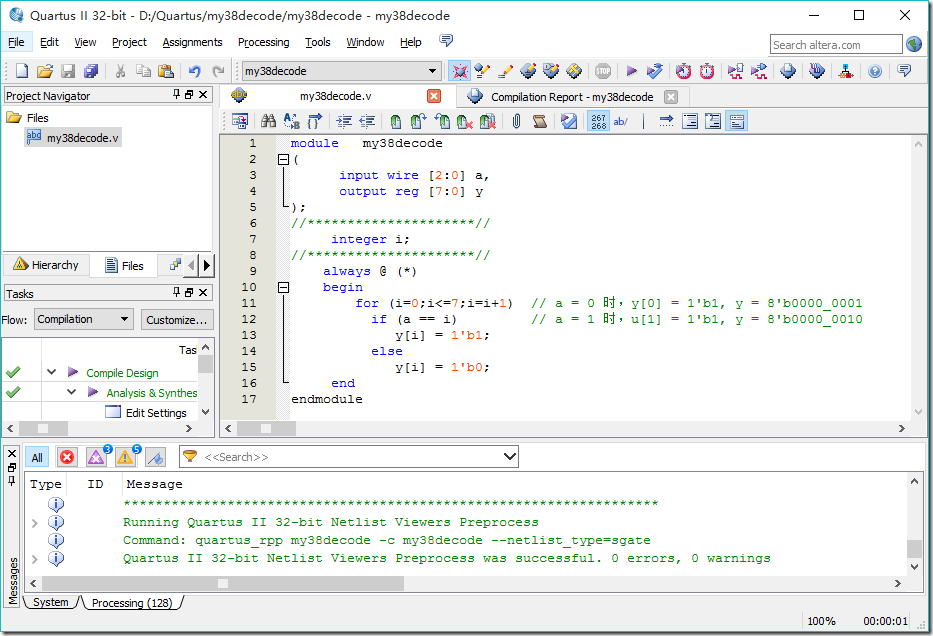Switch to the Hierarchy tab
The image size is (933, 636).
click(x=46, y=265)
